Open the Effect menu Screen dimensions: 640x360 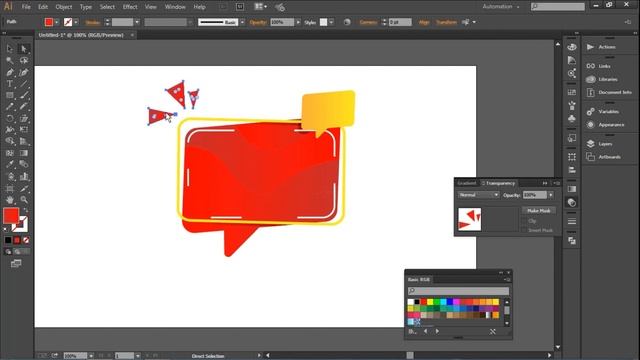coord(130,7)
